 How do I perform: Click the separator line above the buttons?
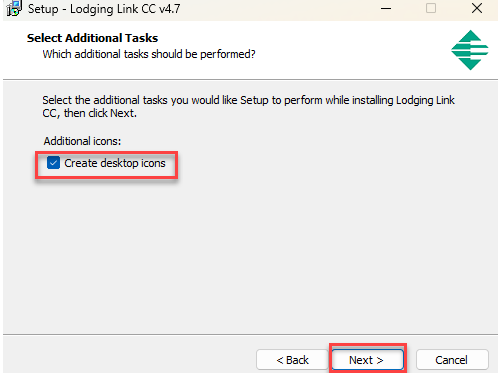[250, 334]
